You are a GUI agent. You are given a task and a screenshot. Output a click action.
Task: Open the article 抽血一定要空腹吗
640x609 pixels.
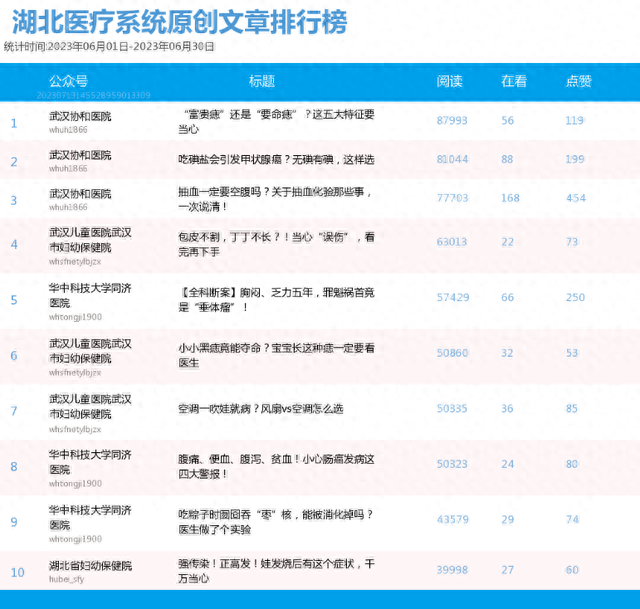[275, 199]
